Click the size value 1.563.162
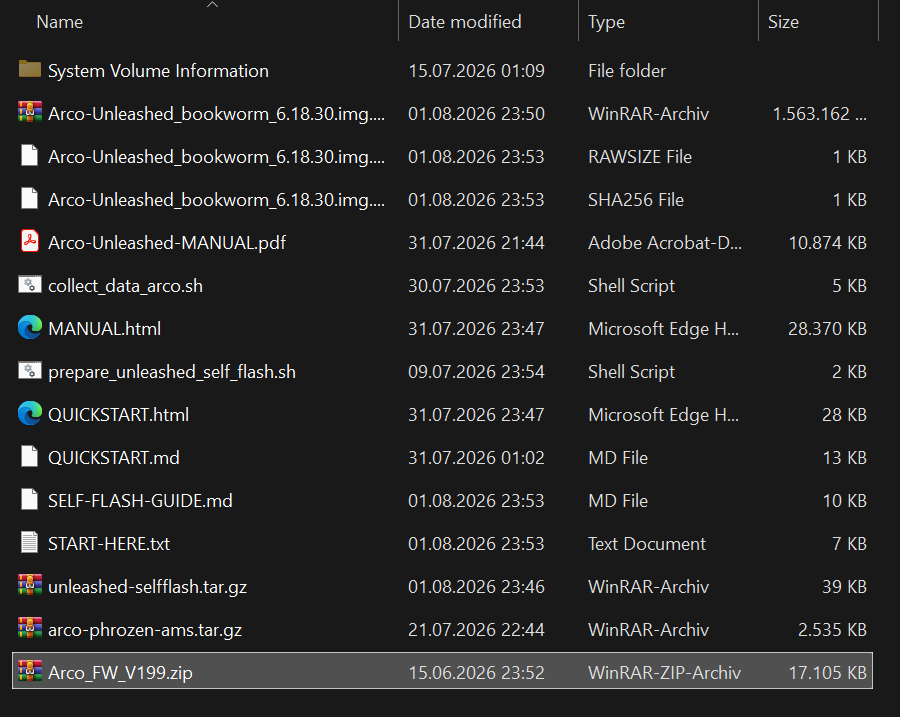Screen dimensions: 900x717 point(820,114)
